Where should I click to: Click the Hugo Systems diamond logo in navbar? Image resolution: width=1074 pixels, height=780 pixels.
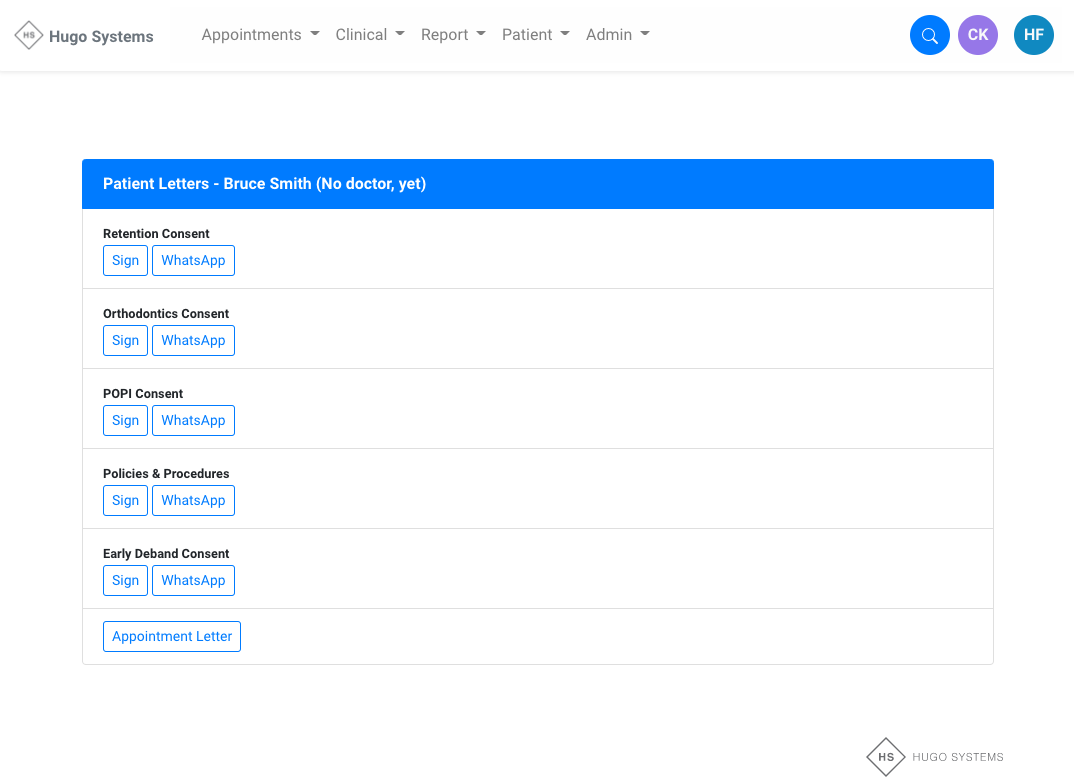click(29, 36)
